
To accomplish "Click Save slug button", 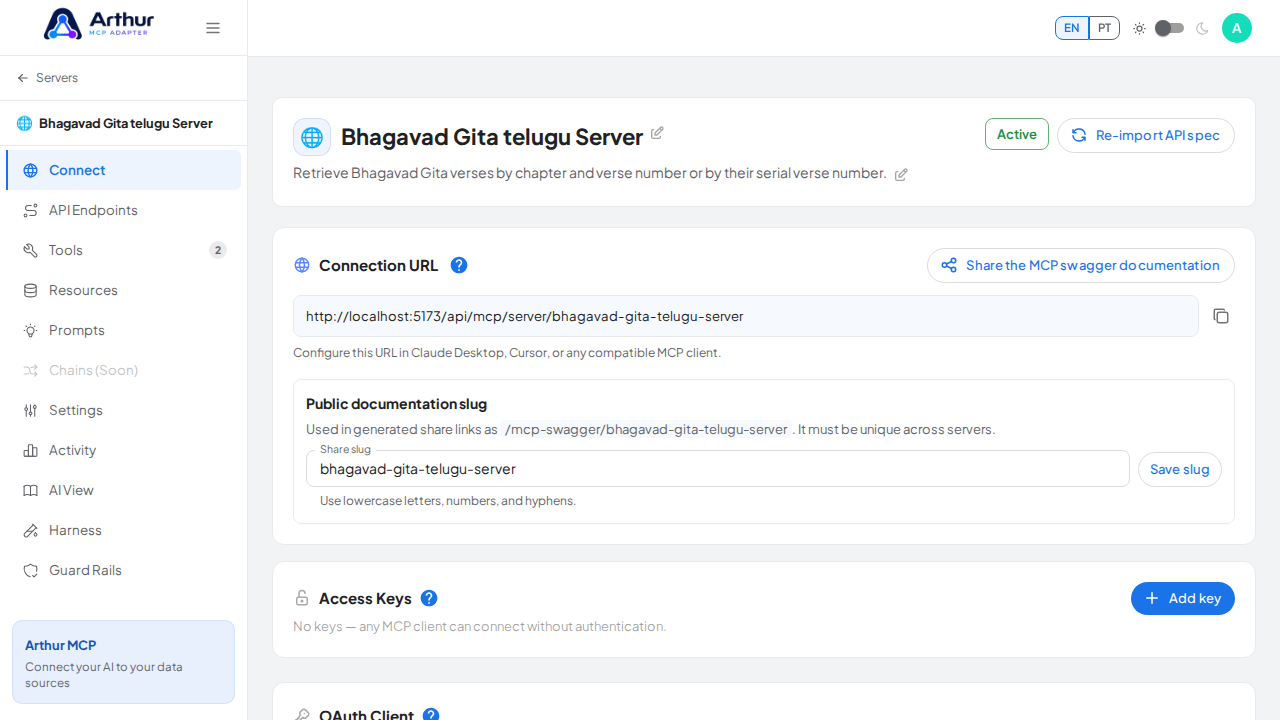I will tap(1180, 469).
